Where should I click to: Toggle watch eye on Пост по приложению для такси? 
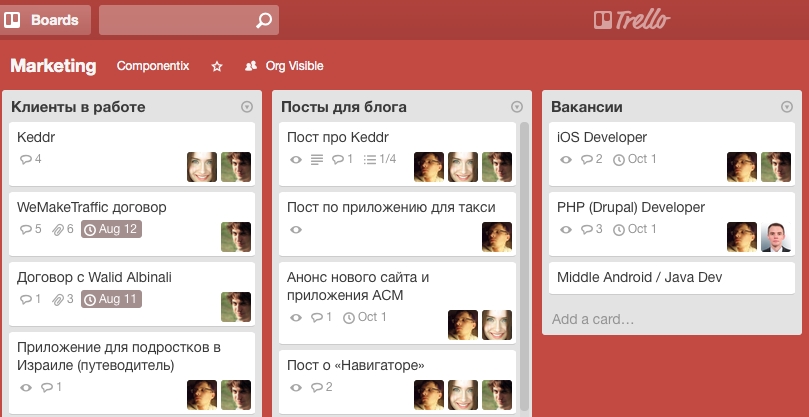tap(295, 229)
